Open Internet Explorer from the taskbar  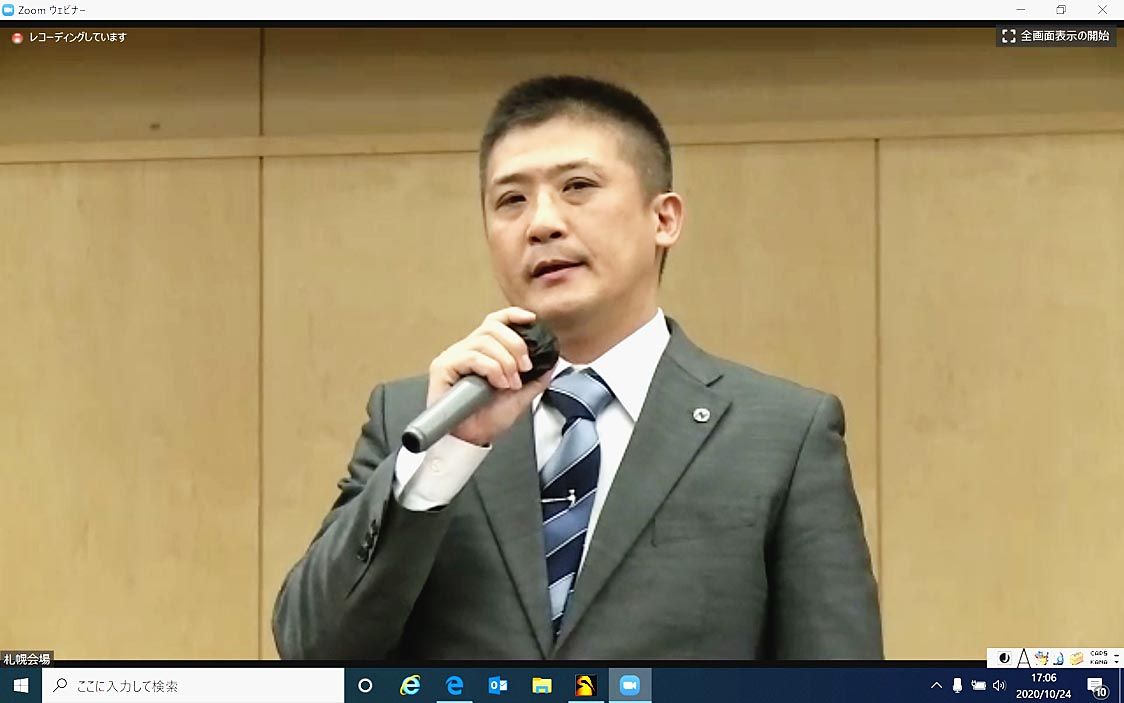point(410,686)
